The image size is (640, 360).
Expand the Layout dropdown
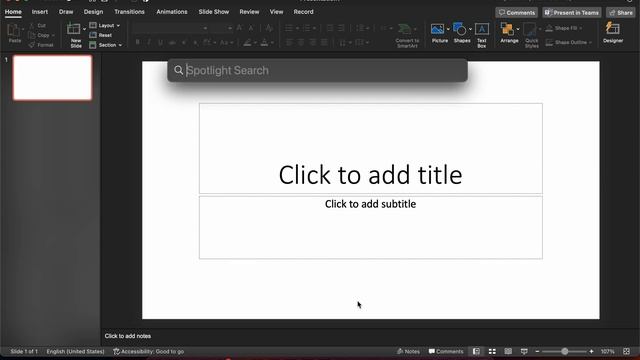click(x=118, y=26)
